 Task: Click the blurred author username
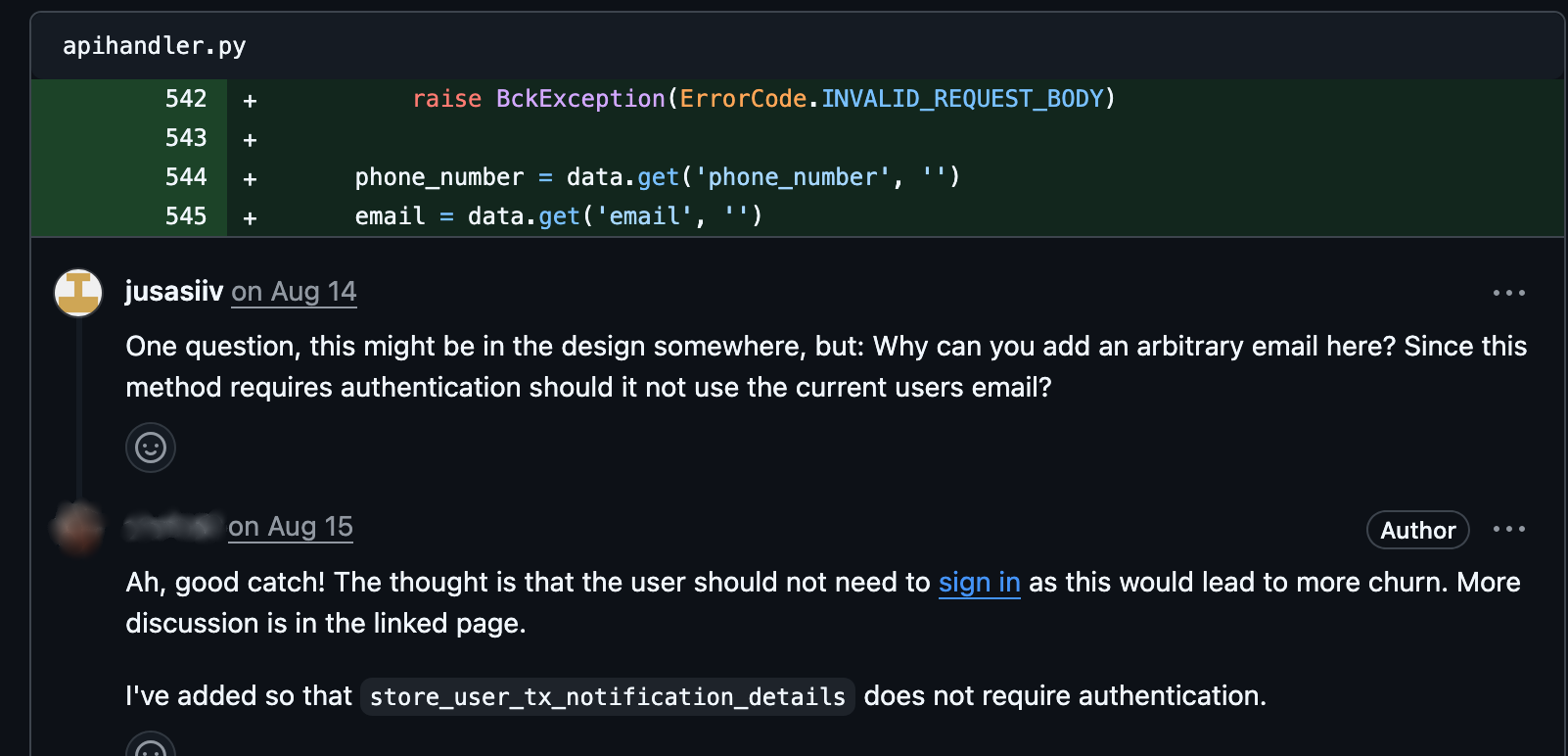pyautogui.click(x=173, y=527)
